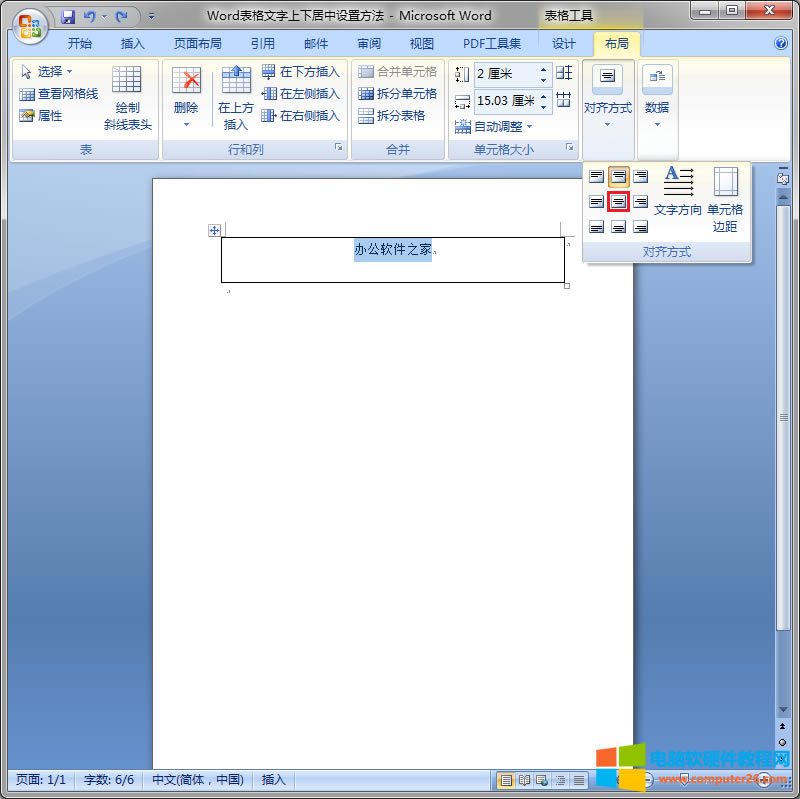This screenshot has width=800, height=799.
Task: Open the 单元格边距 cell margins tool
Action: click(x=725, y=198)
